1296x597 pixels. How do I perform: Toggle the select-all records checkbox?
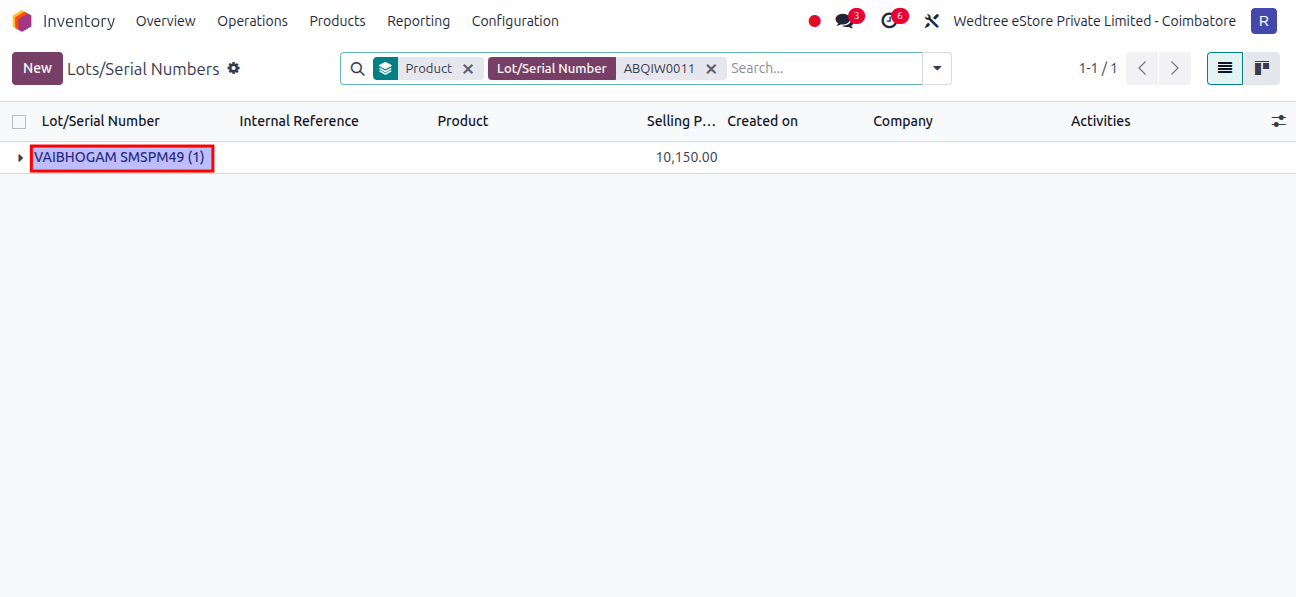(x=17, y=120)
